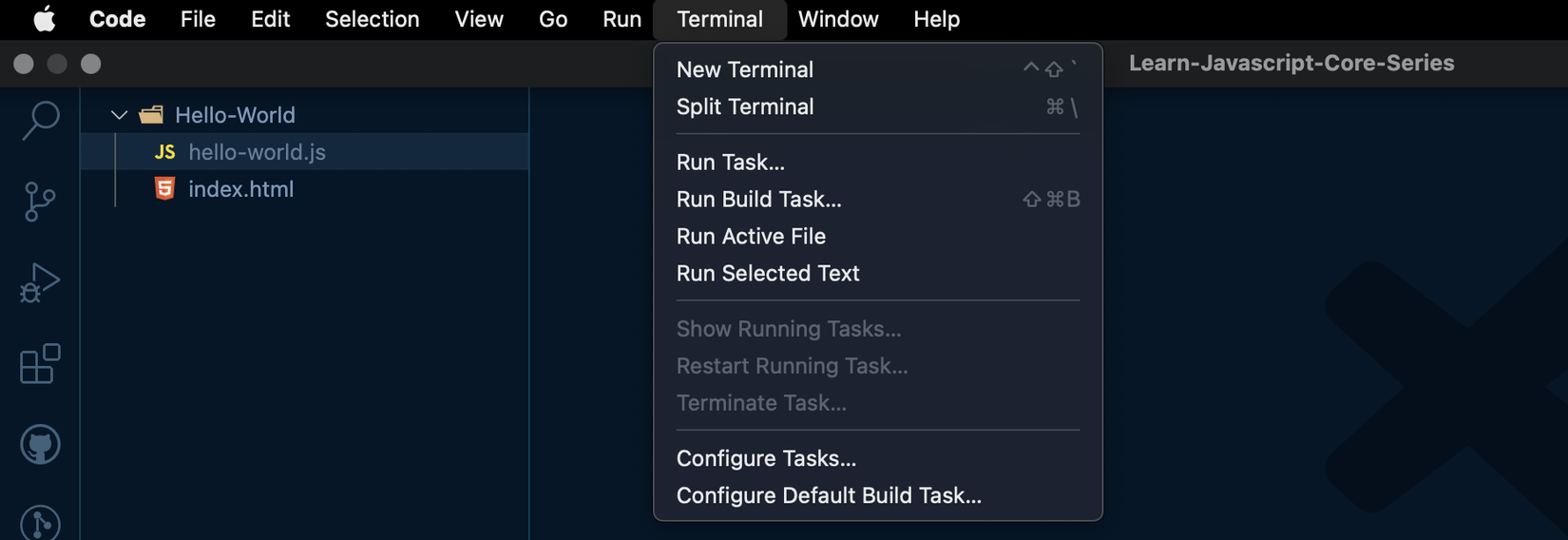Open index.html from the explorer
This screenshot has height=540, width=1568.
(x=240, y=189)
